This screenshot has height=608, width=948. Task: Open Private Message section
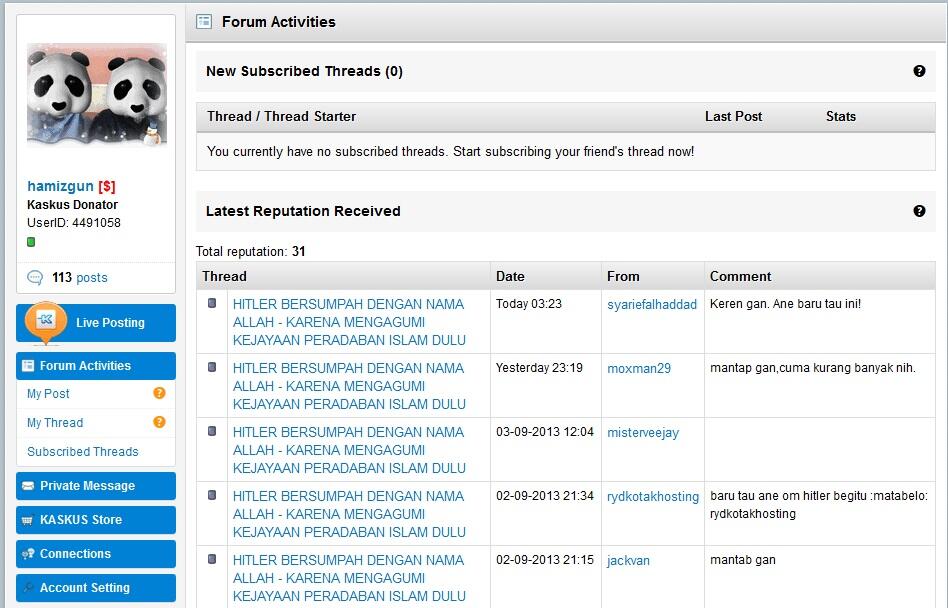click(96, 486)
